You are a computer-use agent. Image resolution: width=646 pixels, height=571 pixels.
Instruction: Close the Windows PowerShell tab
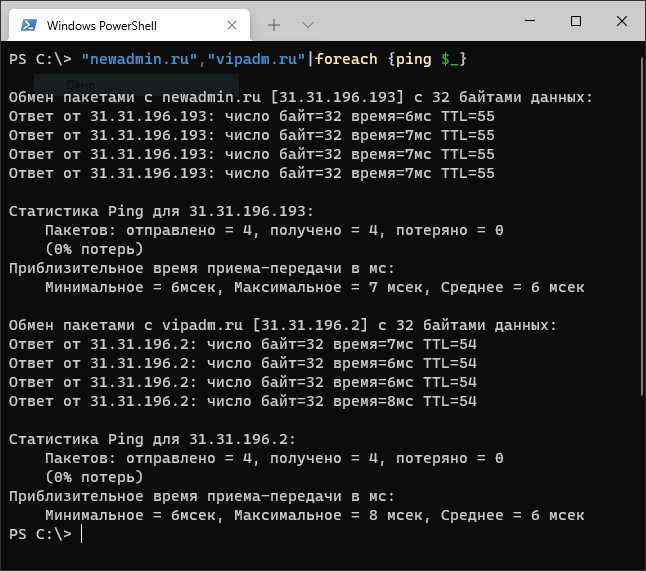tap(232, 26)
